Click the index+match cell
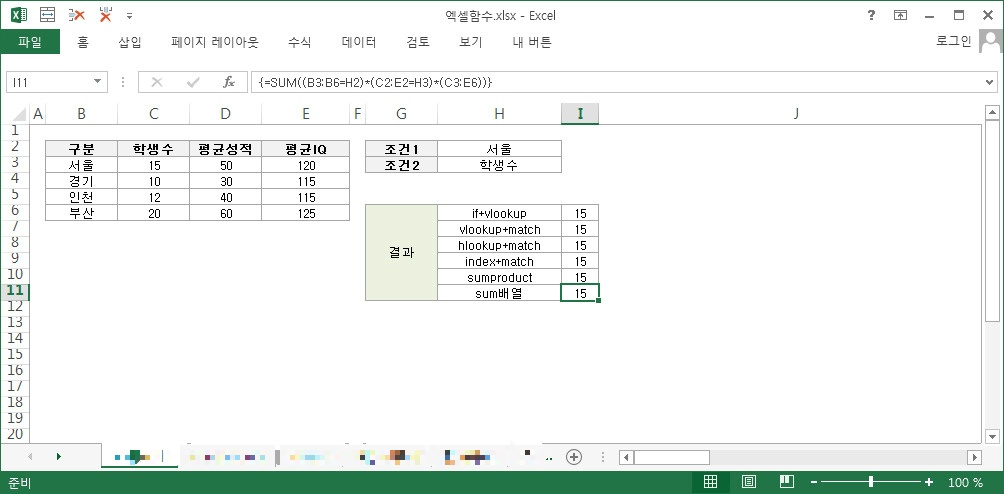Image resolution: width=1004 pixels, height=494 pixels. [x=499, y=261]
